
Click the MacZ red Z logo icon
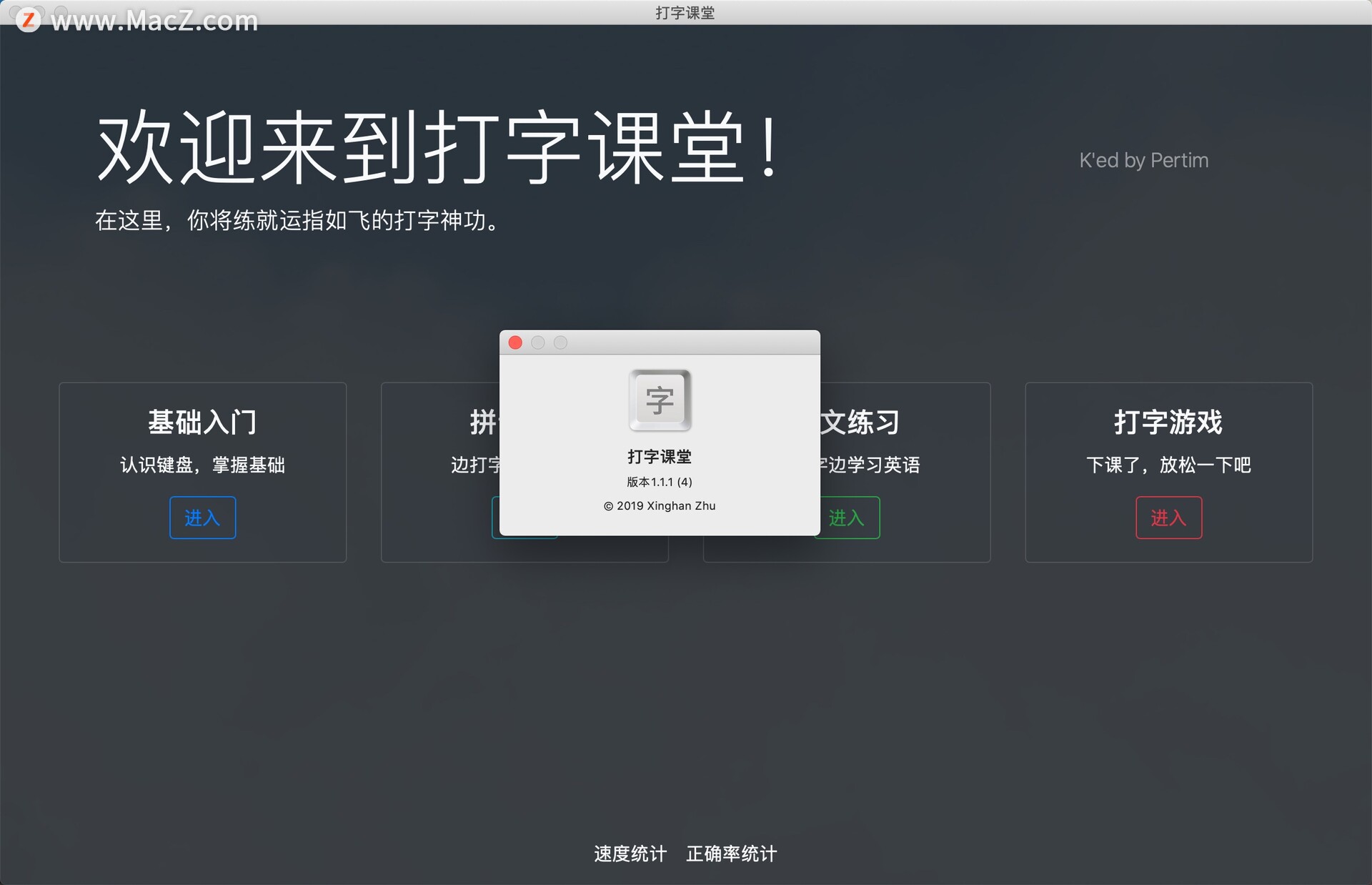pos(29,19)
